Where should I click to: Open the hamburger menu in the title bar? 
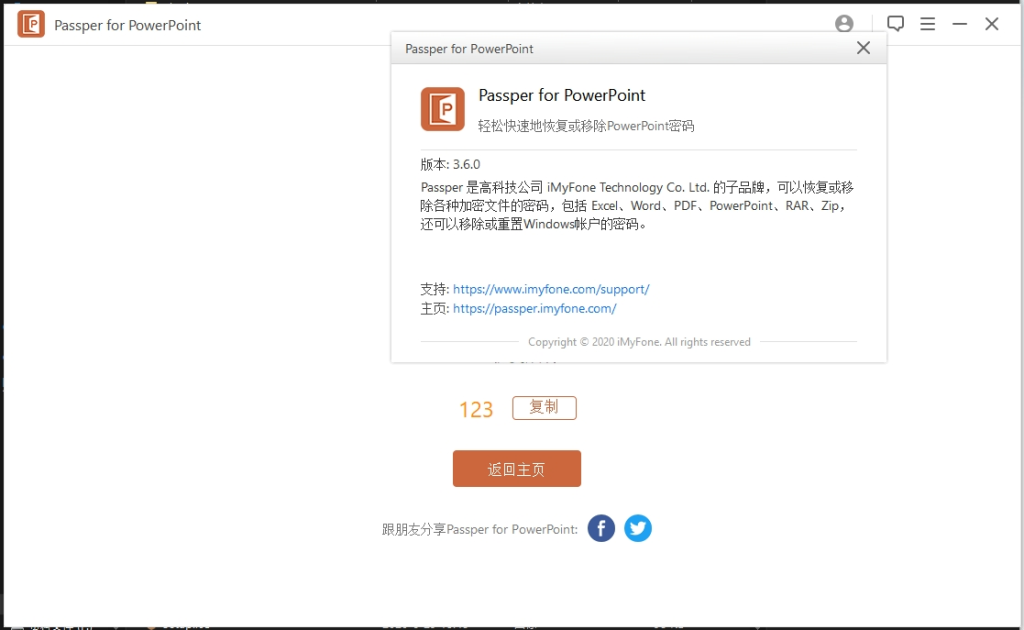927,23
